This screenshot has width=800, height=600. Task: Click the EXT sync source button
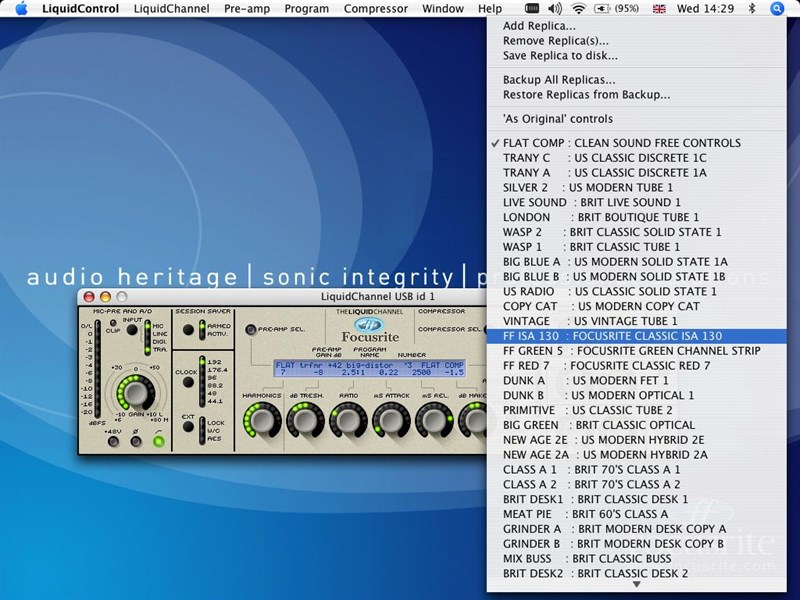[x=188, y=426]
